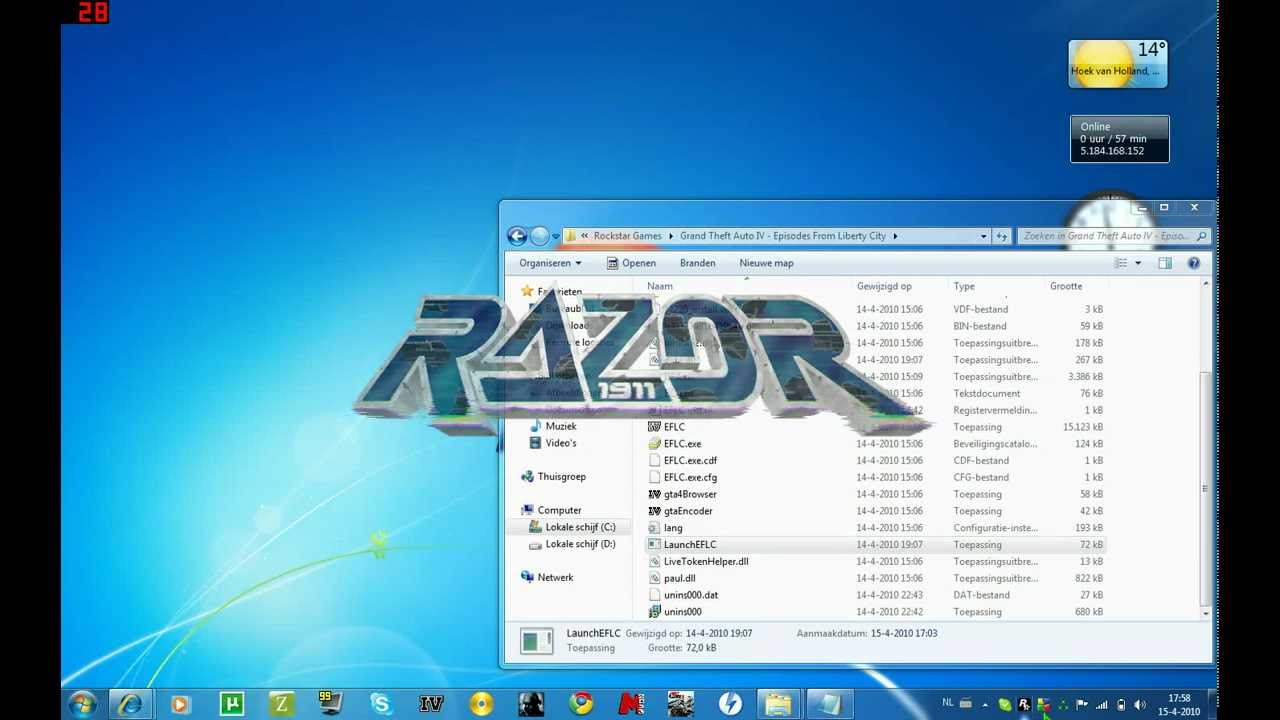This screenshot has height=720, width=1280.
Task: Navigate to Rockstar Games breadcrumb
Action: tap(627, 236)
